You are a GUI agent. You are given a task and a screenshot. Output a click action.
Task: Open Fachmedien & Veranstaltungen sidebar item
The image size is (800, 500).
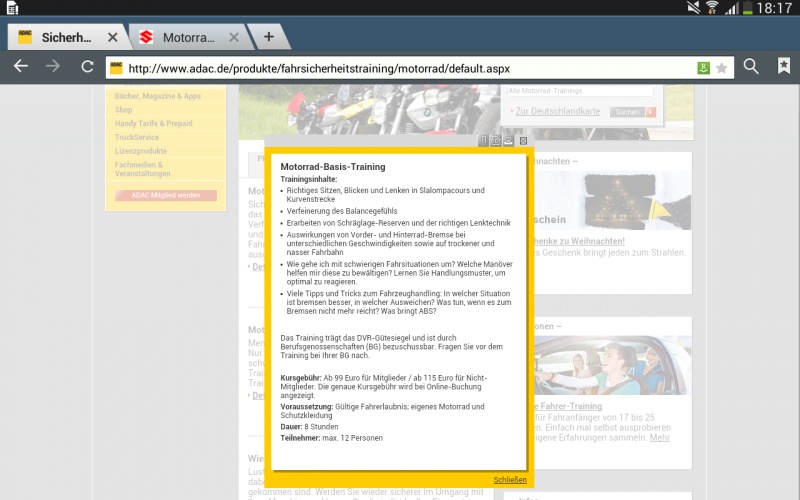coord(142,169)
